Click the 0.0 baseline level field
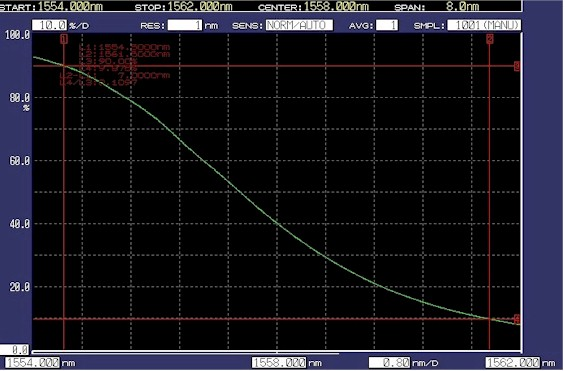The height and width of the screenshot is (371, 565). (x=14, y=350)
